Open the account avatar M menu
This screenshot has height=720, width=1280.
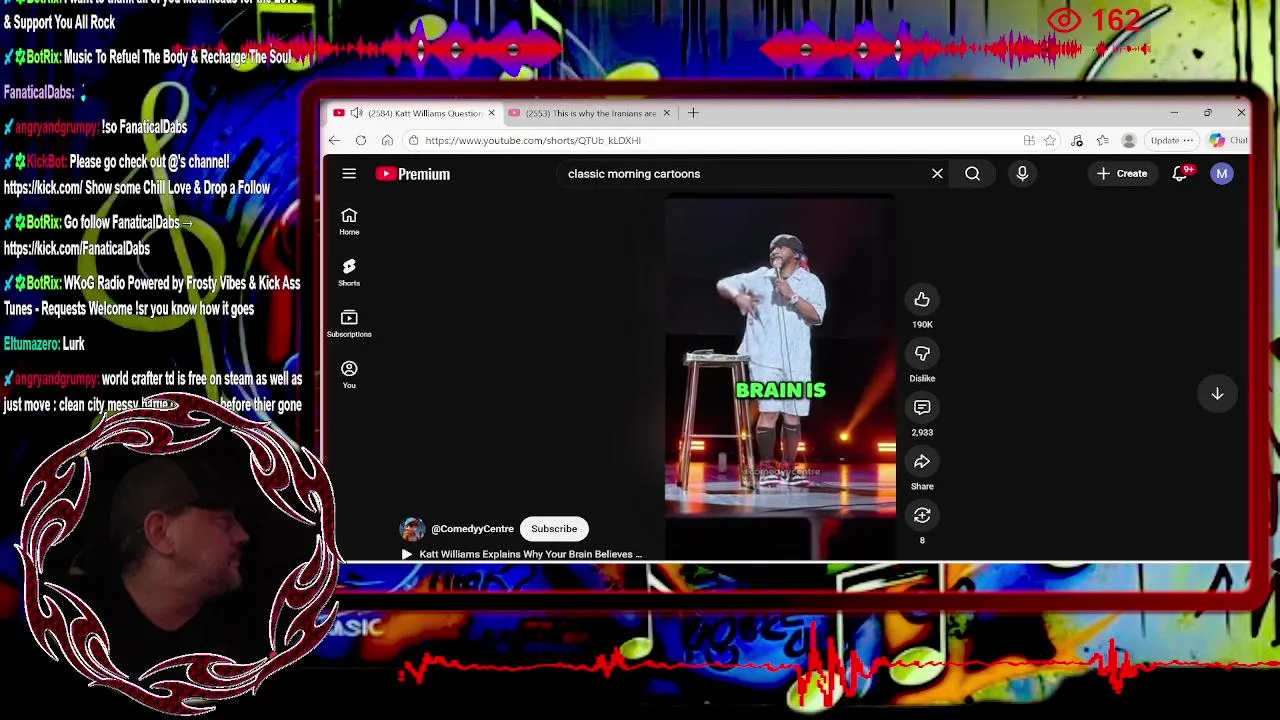click(1221, 174)
